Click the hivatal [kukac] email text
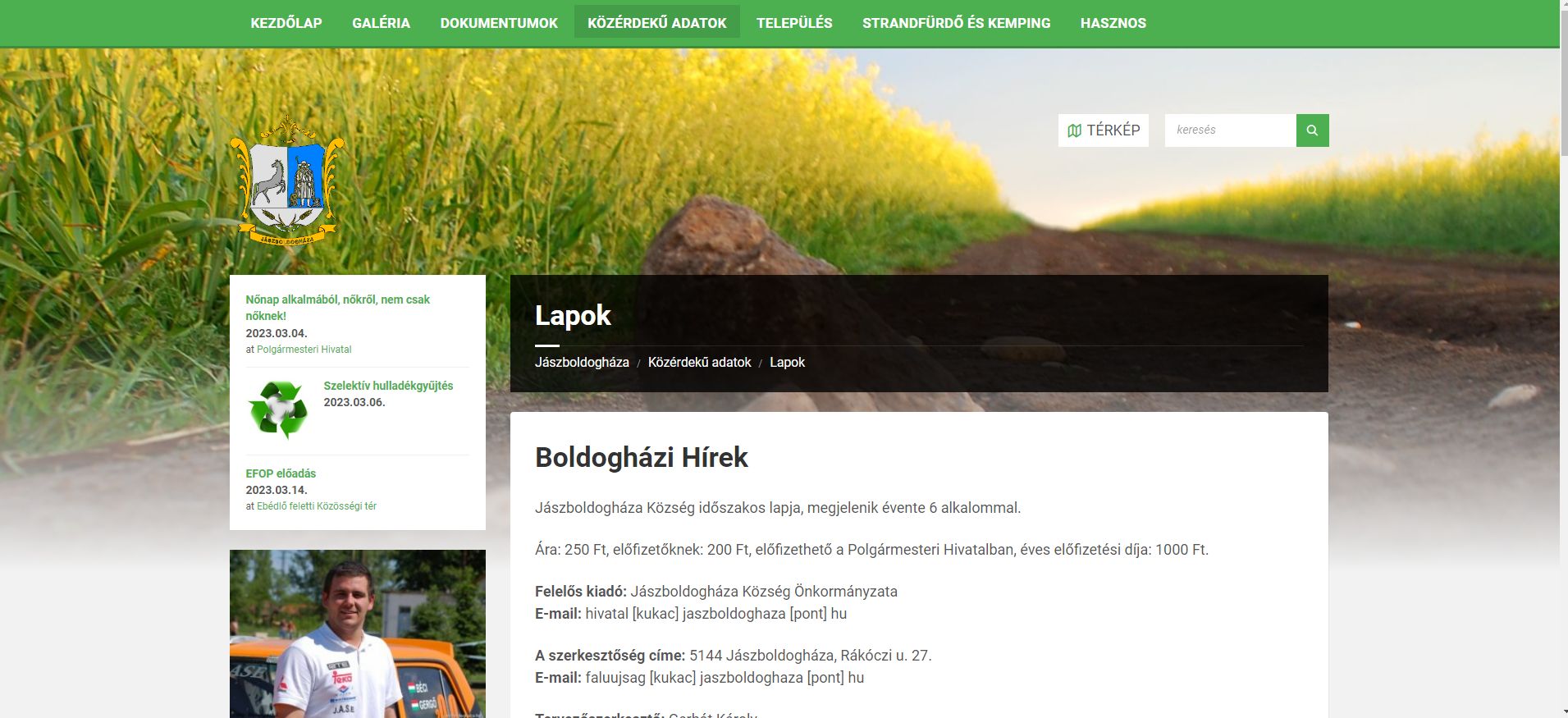 point(716,614)
